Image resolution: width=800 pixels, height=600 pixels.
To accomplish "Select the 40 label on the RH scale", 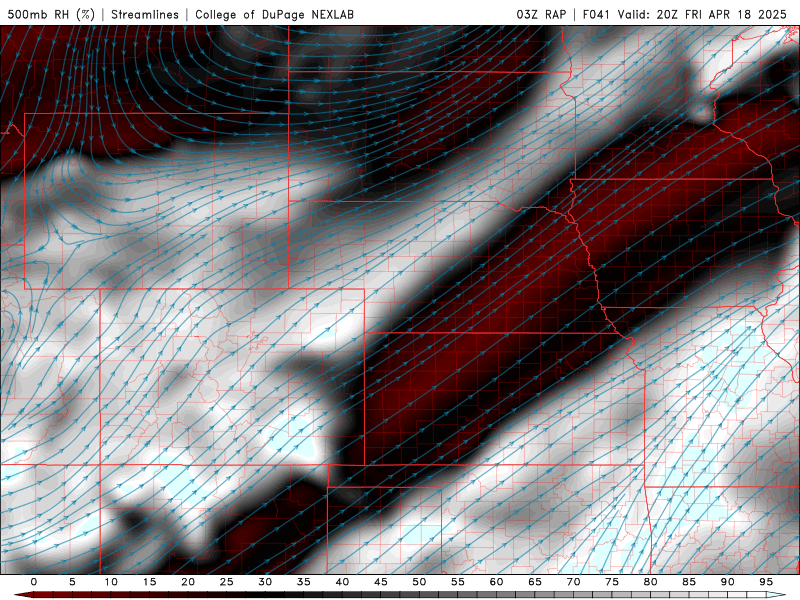I will pos(342,582).
